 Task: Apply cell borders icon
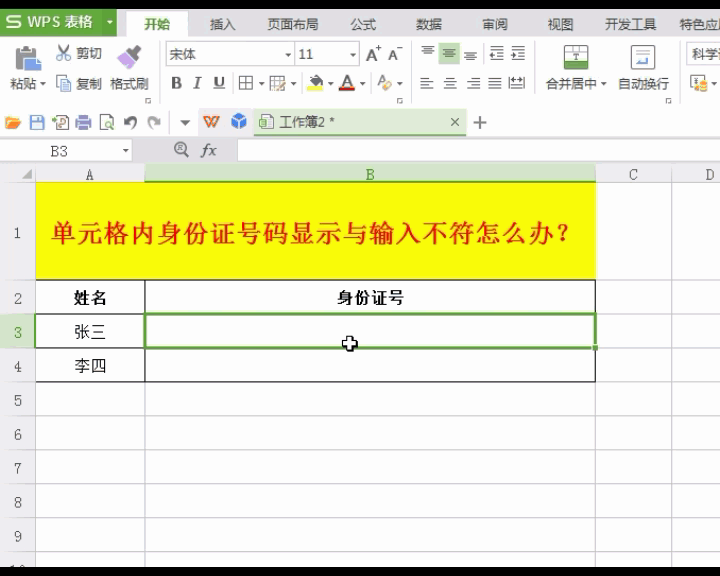pos(246,83)
